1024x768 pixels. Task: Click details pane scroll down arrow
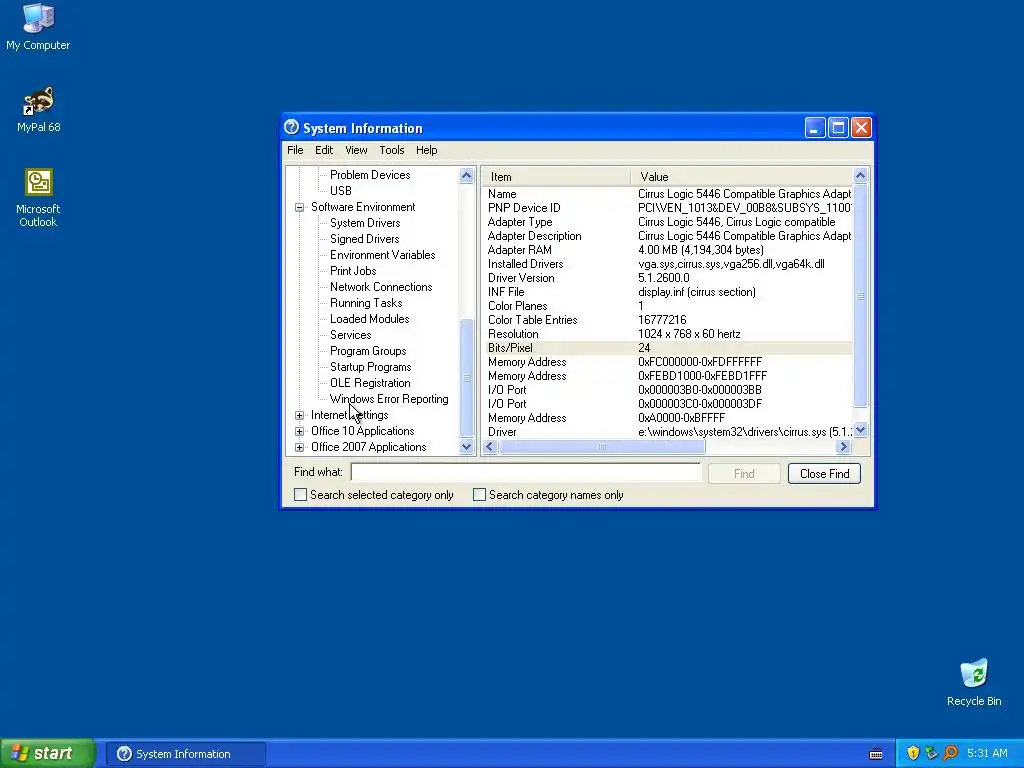(860, 430)
